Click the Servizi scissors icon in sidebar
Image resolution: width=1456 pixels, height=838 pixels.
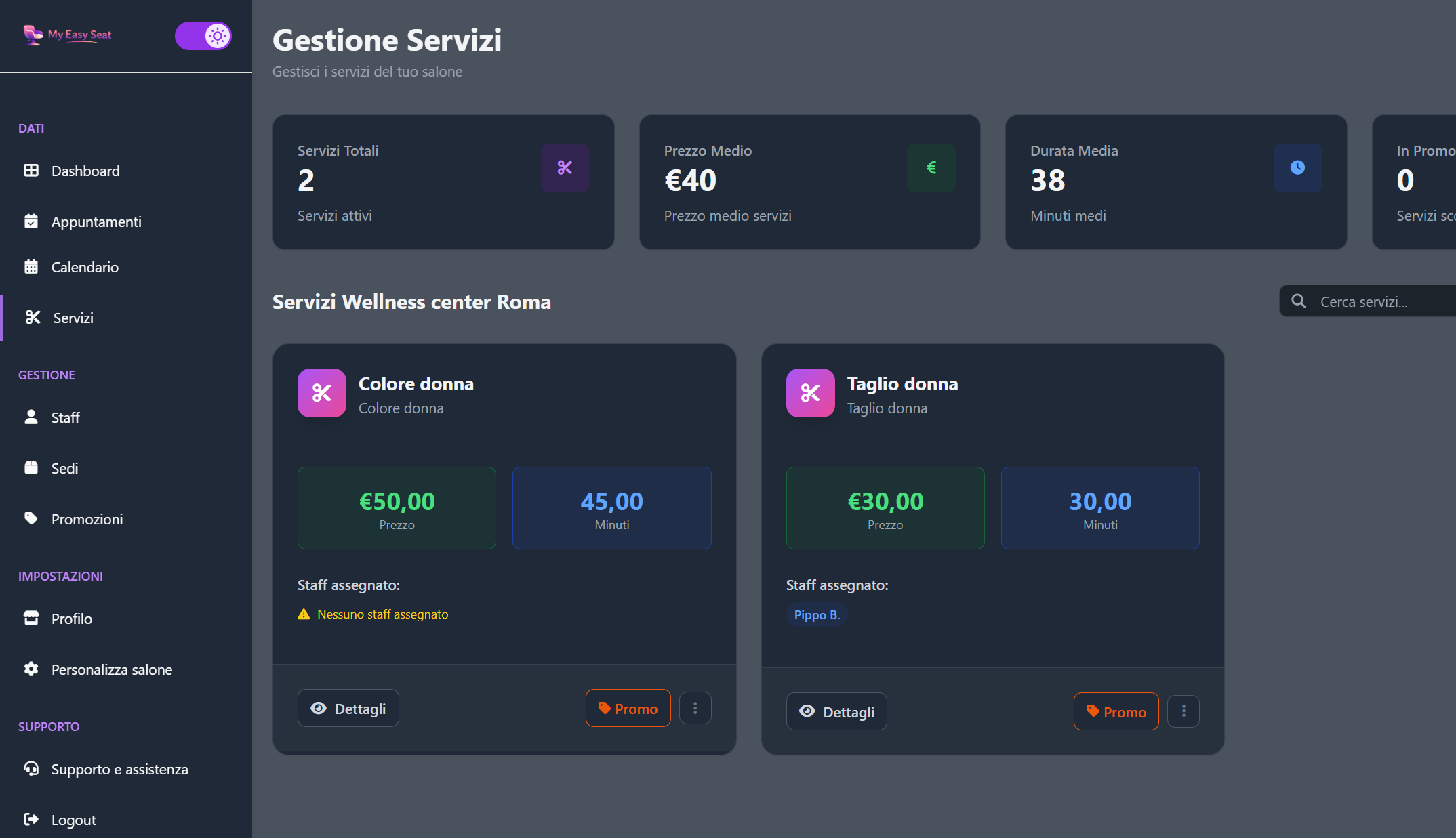point(33,318)
